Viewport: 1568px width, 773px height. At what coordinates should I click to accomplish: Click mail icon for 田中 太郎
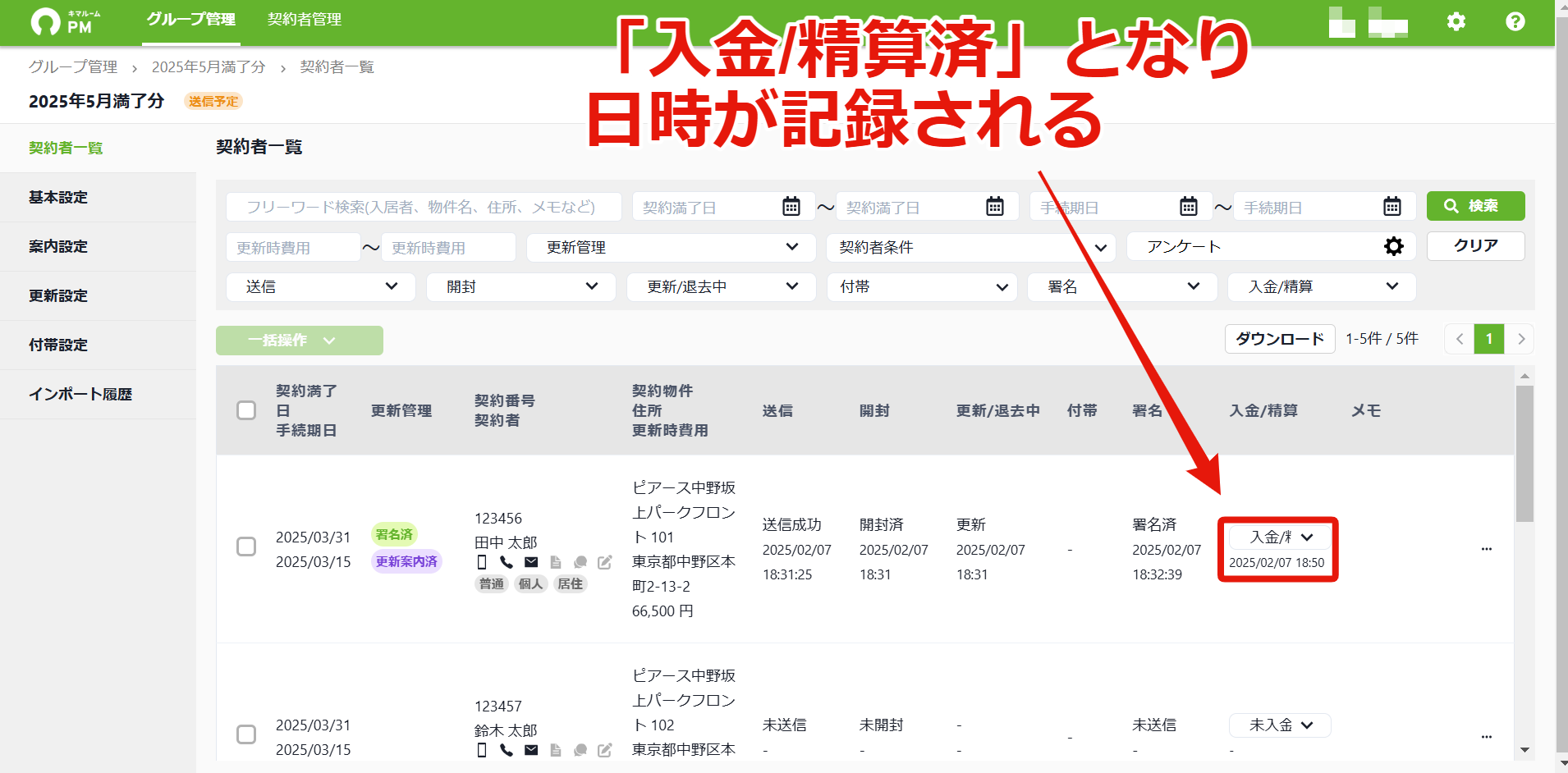pos(531,562)
